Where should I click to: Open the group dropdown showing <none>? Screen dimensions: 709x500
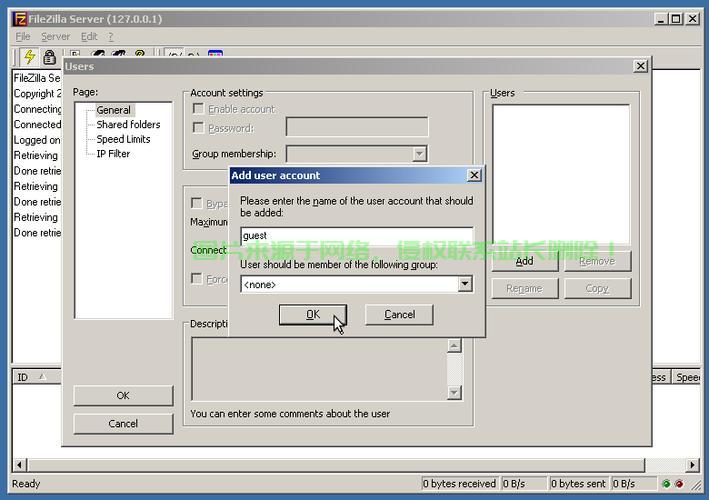tap(464, 284)
